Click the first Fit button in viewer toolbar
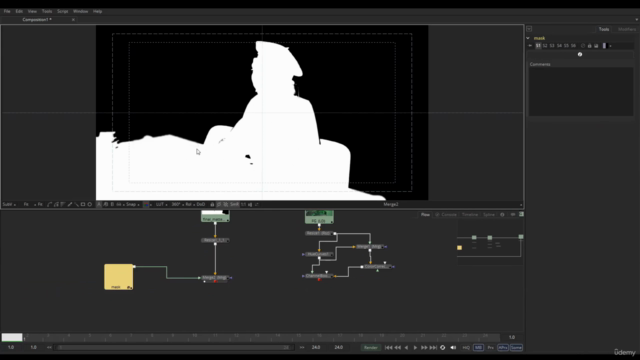 click(26, 204)
